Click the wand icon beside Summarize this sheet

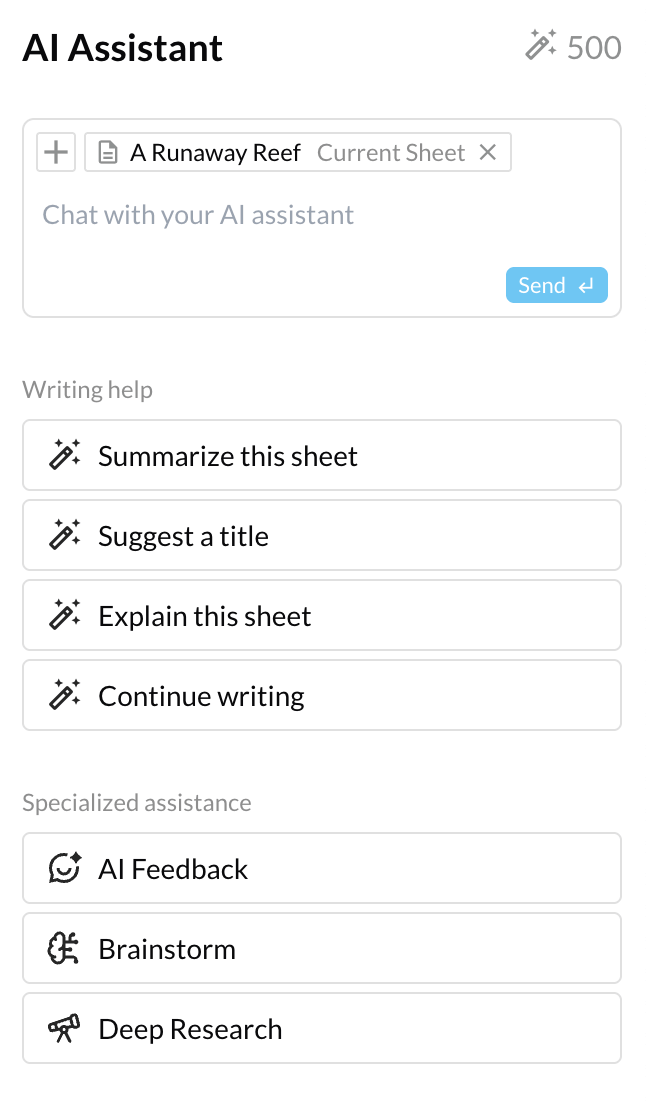pyautogui.click(x=65, y=456)
